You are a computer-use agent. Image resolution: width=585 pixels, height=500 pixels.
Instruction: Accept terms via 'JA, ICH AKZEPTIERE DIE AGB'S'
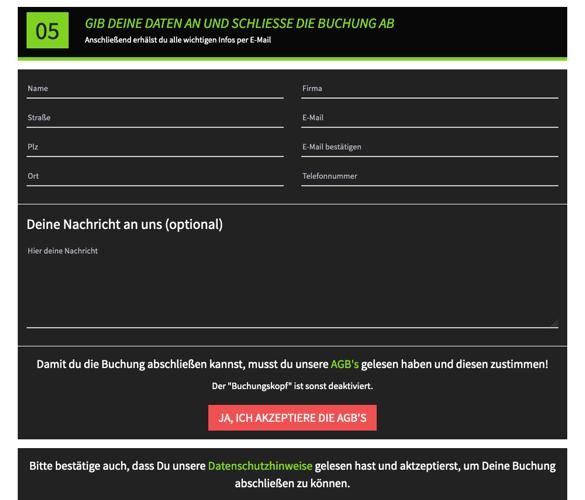(292, 418)
